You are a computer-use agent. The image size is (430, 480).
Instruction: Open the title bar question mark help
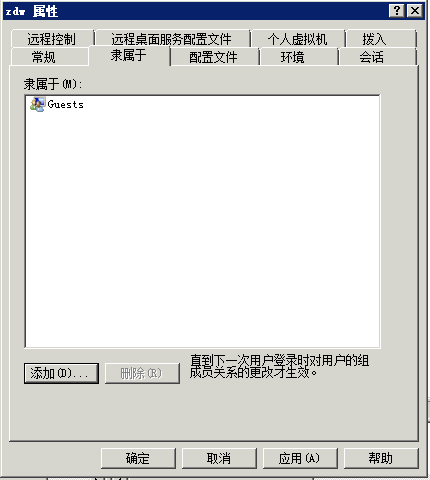point(396,11)
